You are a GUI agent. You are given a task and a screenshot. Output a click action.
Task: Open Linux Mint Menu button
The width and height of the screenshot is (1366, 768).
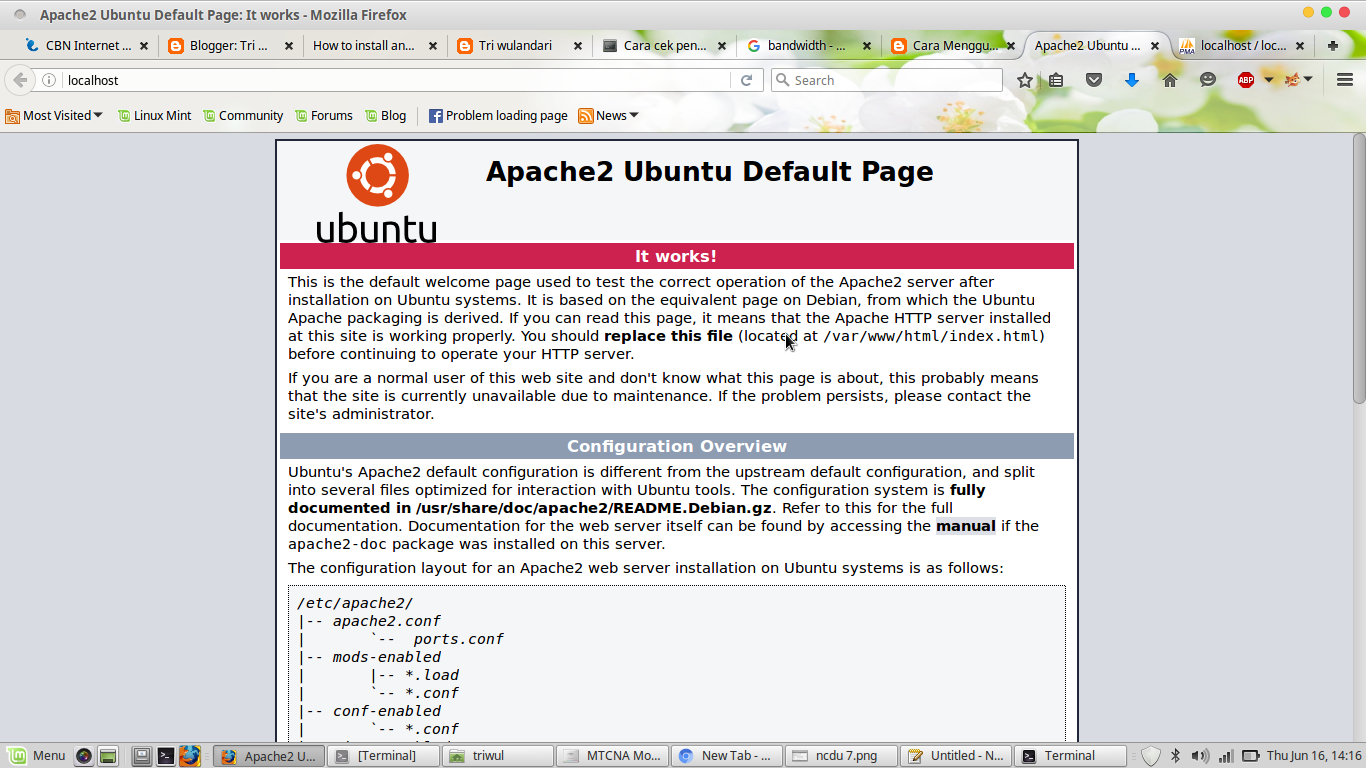[37, 756]
